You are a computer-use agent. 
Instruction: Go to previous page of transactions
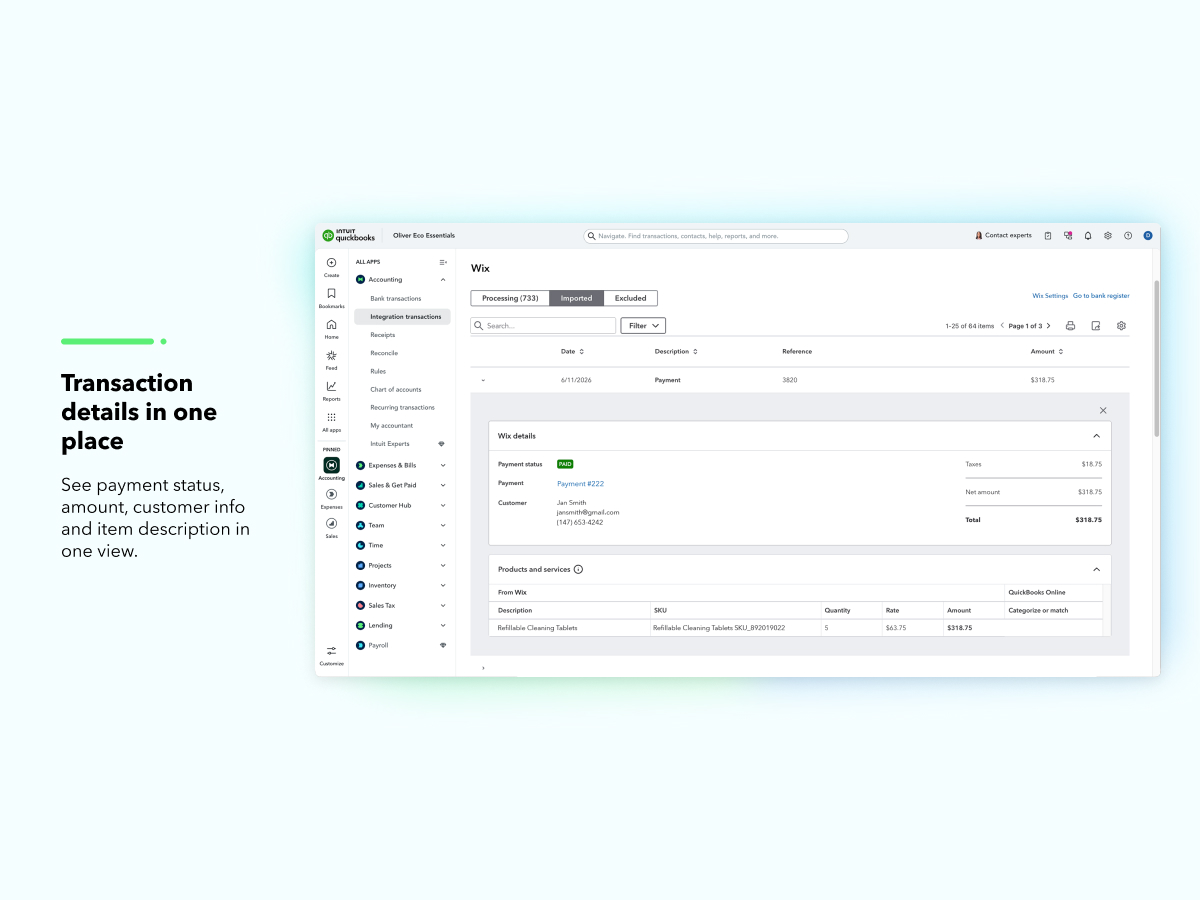(1002, 326)
